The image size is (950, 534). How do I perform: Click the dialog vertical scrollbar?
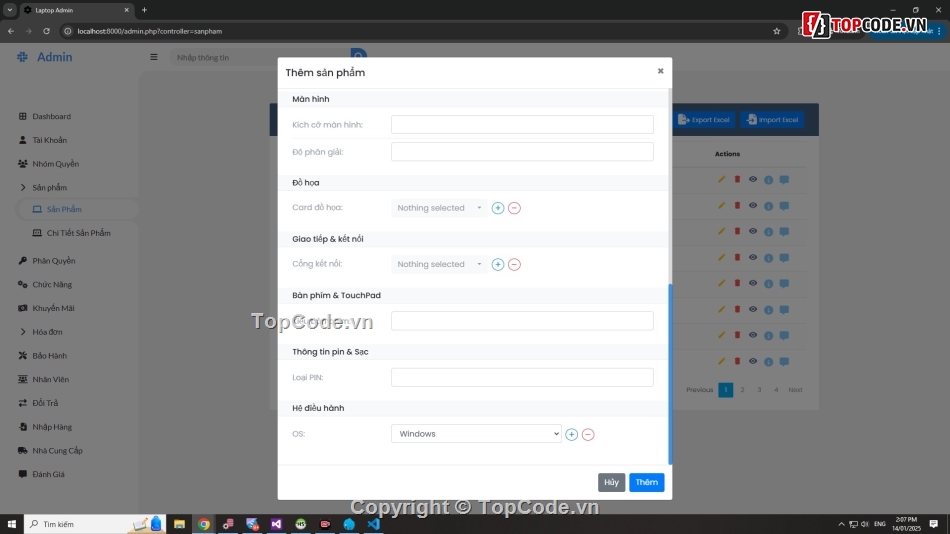pos(670,373)
